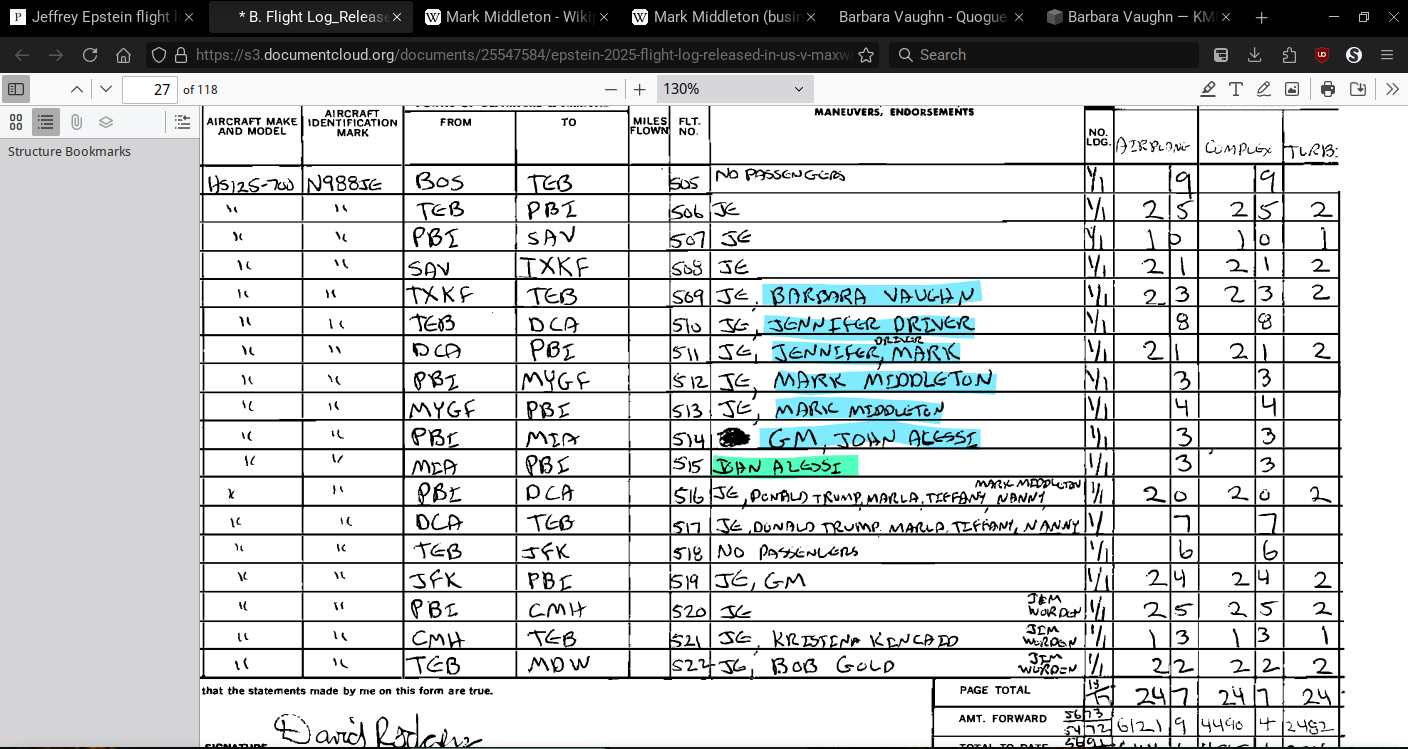Select the Text annotation tool
This screenshot has height=749, width=1408.
[1236, 89]
